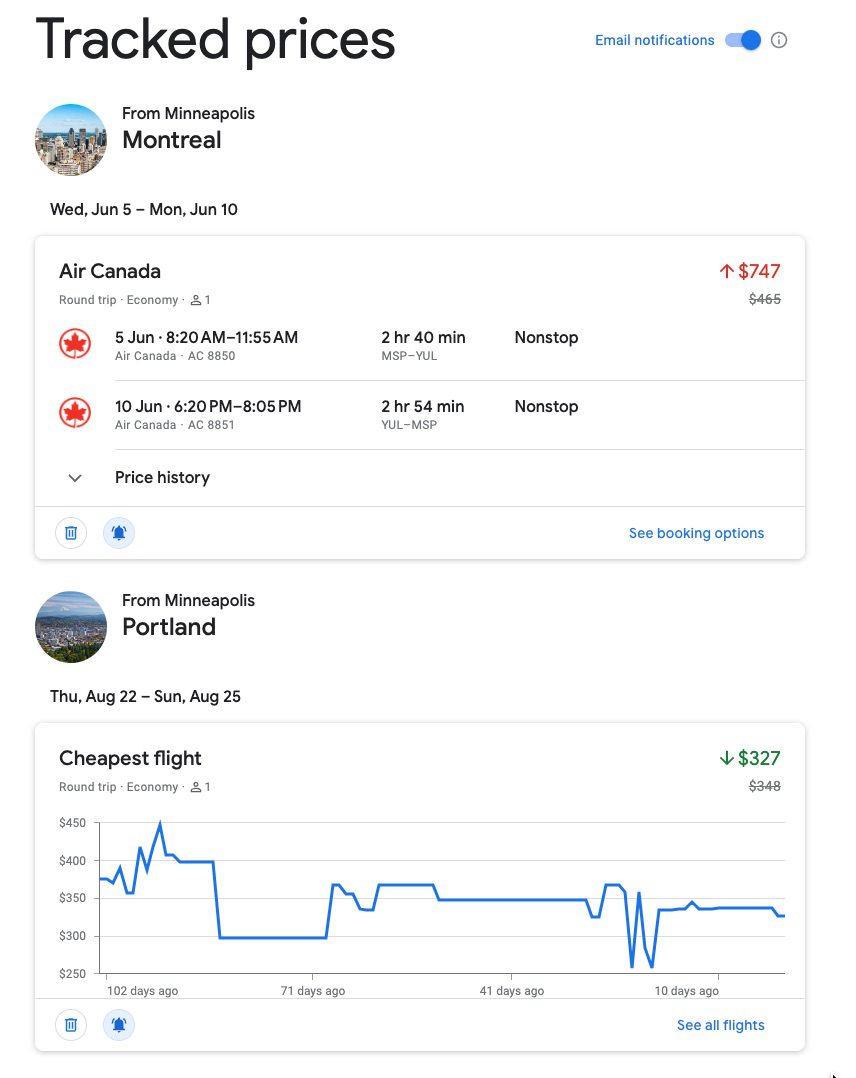The width and height of the screenshot is (856, 1078).
Task: Click the bell alert icon on Air Canada card
Action: coord(119,533)
